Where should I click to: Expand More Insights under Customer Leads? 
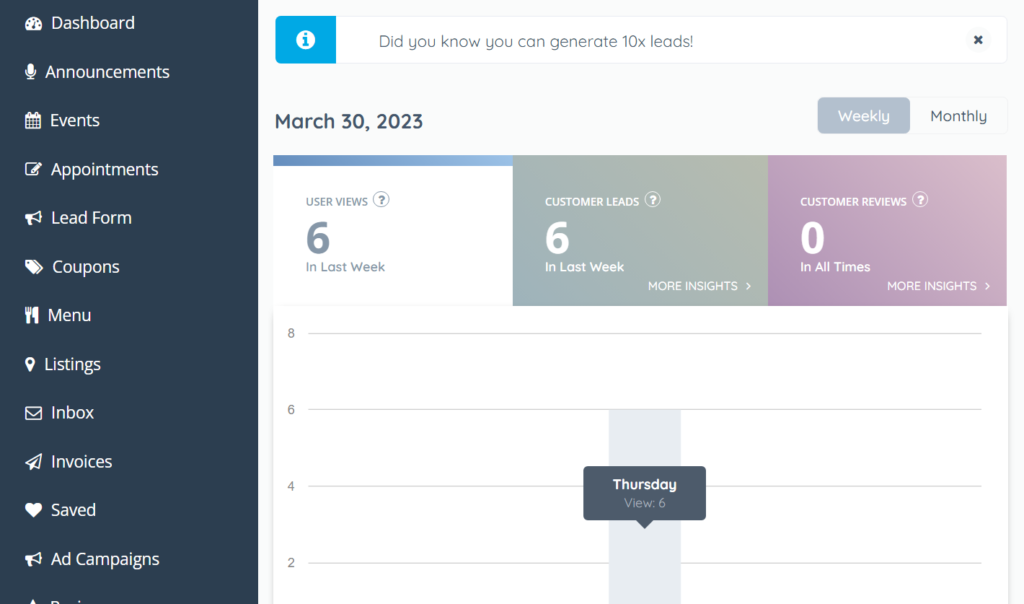tap(699, 286)
